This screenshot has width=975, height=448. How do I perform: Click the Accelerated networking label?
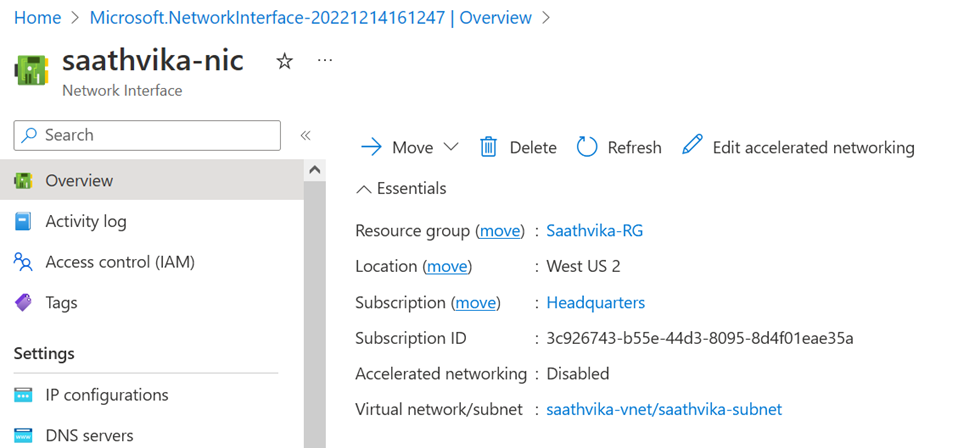(x=441, y=374)
